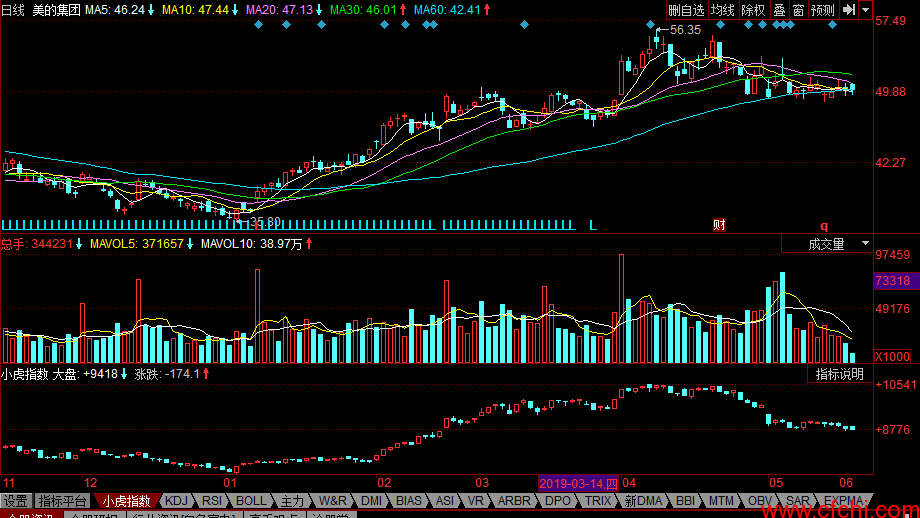Switch to the OBV indicator tab
920x518 pixels.
tap(760, 501)
